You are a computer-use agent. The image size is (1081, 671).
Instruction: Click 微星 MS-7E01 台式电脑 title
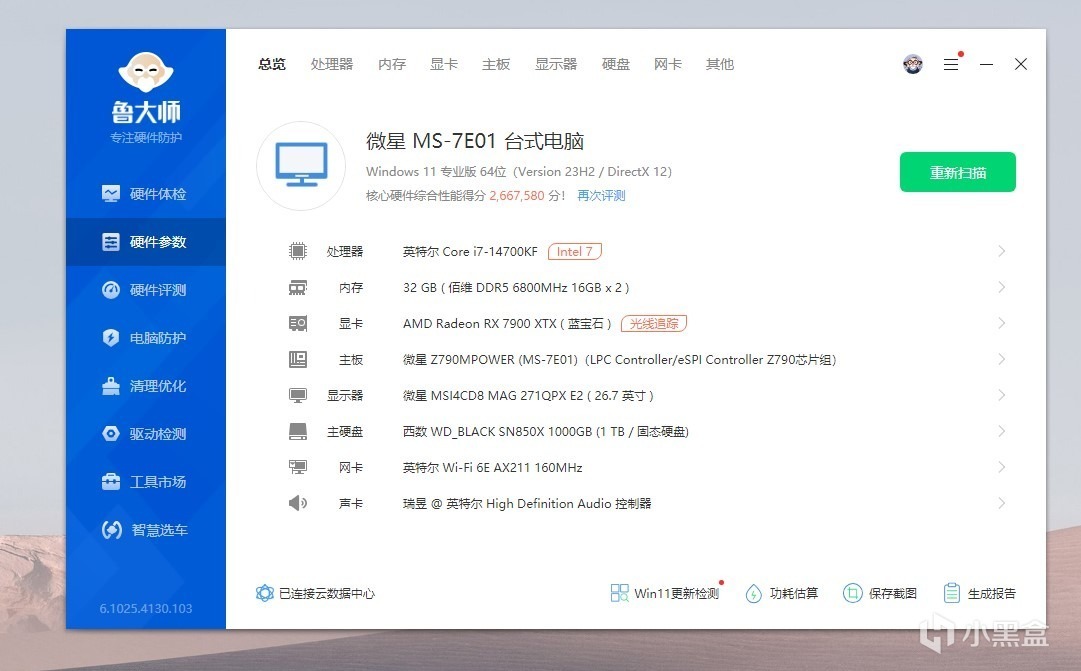pos(475,141)
